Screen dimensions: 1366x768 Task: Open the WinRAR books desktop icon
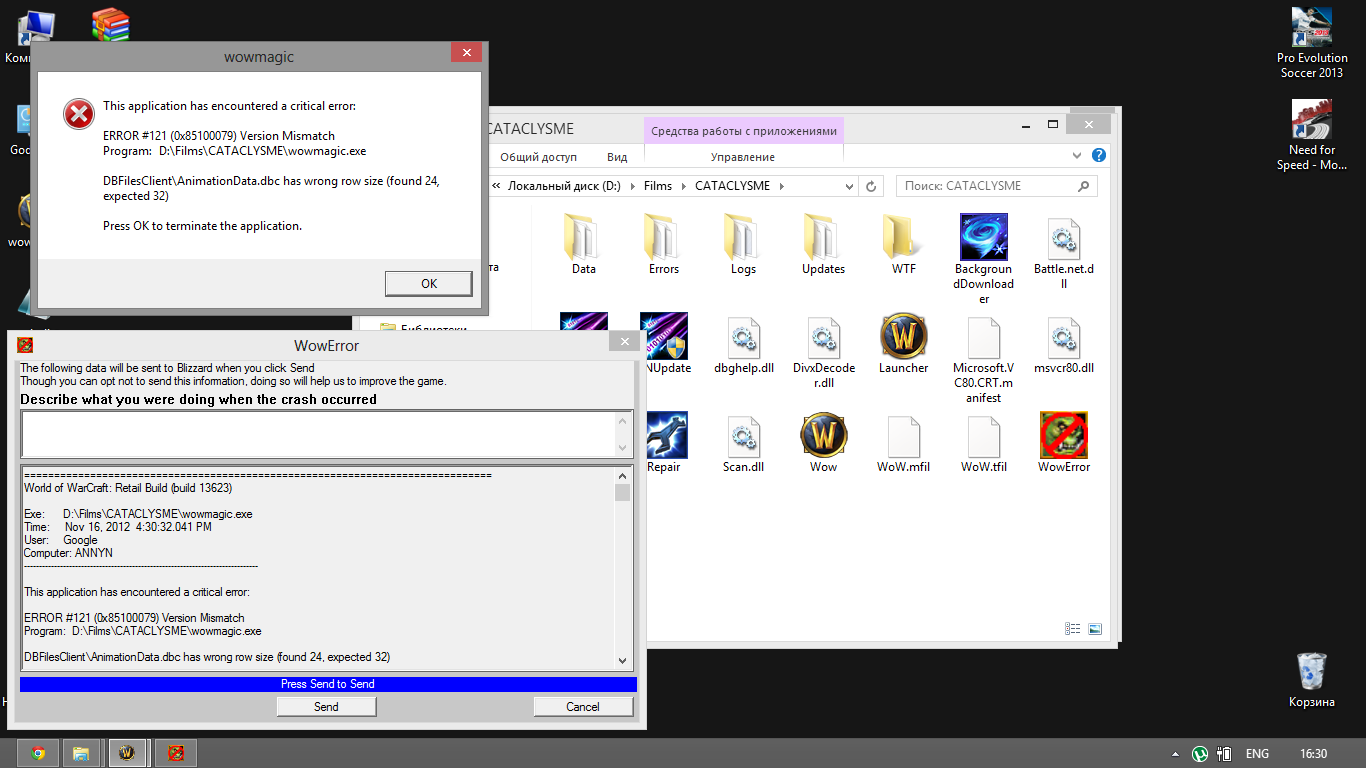[x=110, y=25]
